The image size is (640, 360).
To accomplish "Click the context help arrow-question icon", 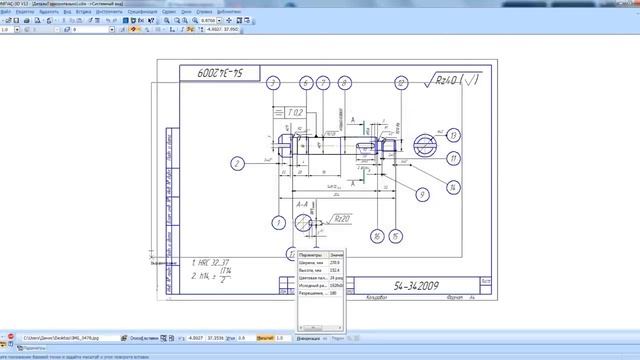I will [151, 20].
